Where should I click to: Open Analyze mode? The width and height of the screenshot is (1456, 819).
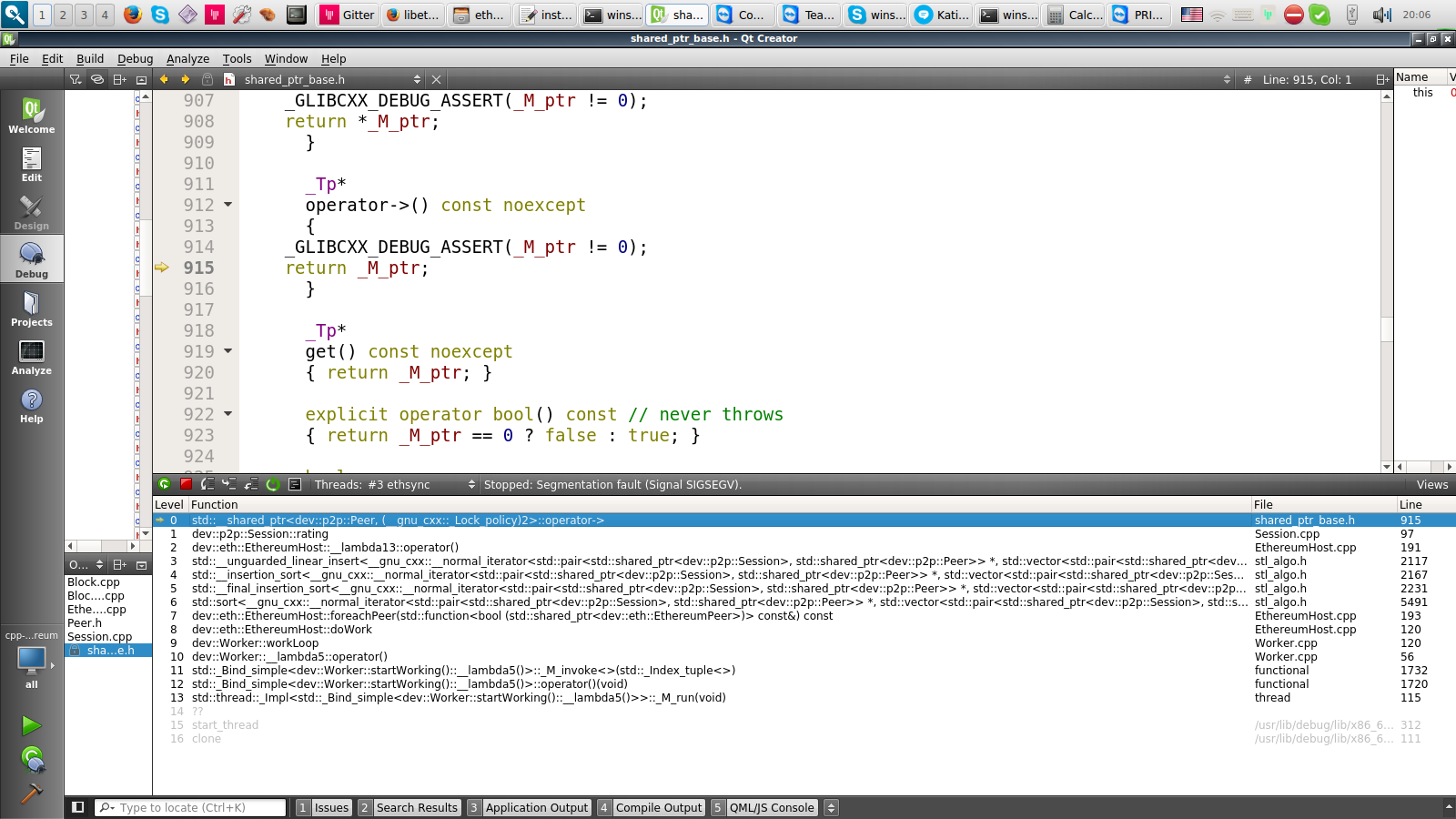(x=32, y=357)
